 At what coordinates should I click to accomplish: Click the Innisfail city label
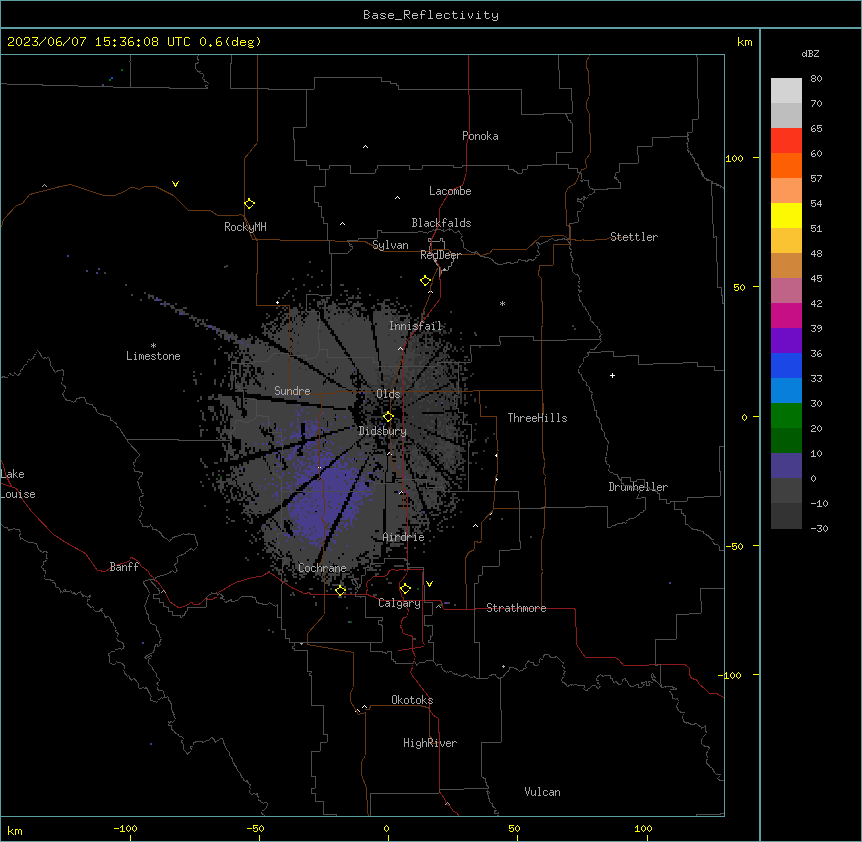point(416,326)
